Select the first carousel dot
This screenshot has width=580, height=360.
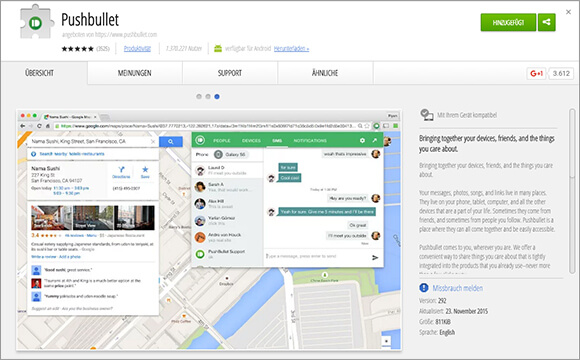199,97
